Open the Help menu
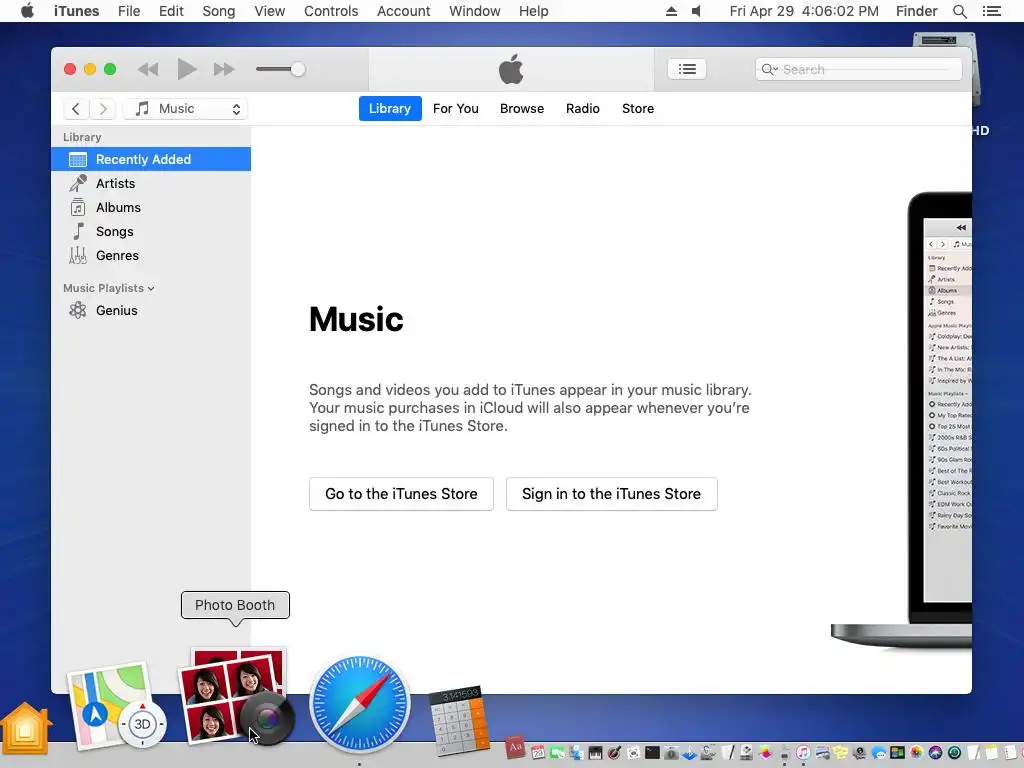The height and width of the screenshot is (768, 1024). click(534, 11)
